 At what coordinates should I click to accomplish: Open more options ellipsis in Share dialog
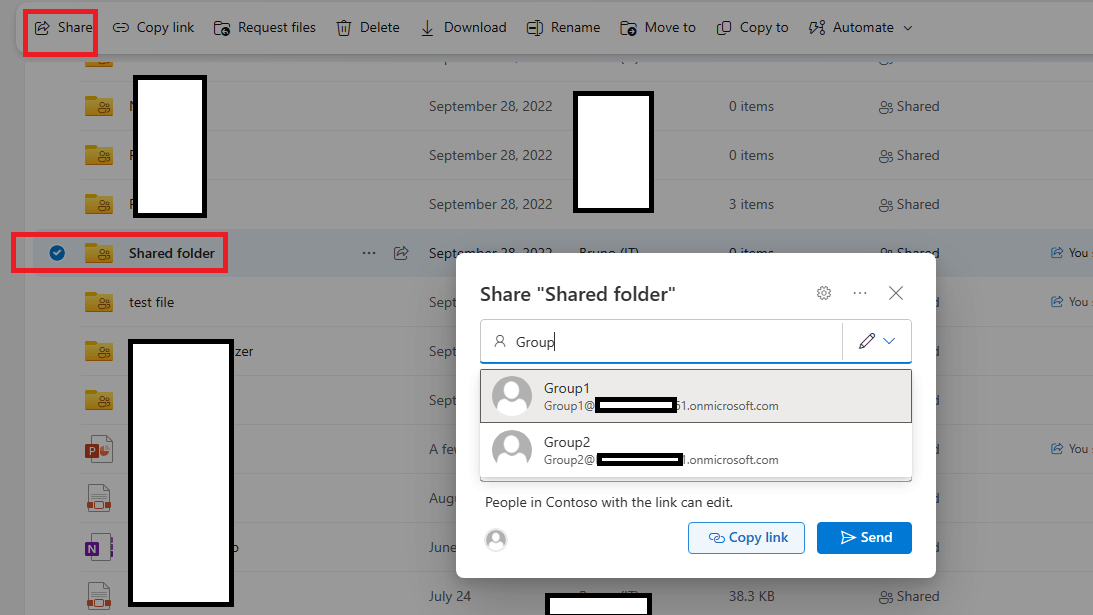[860, 293]
